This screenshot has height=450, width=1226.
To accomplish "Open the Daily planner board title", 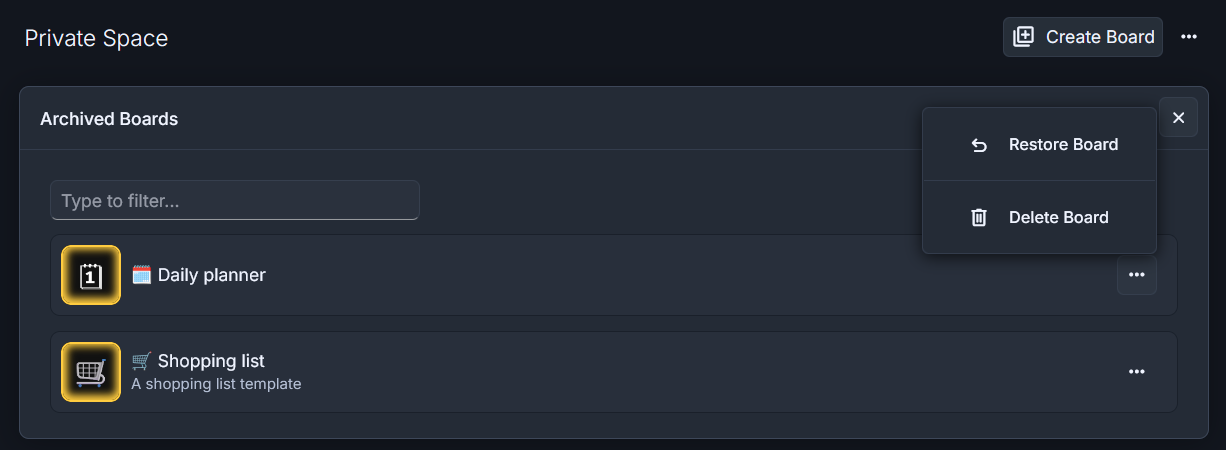I will point(212,274).
